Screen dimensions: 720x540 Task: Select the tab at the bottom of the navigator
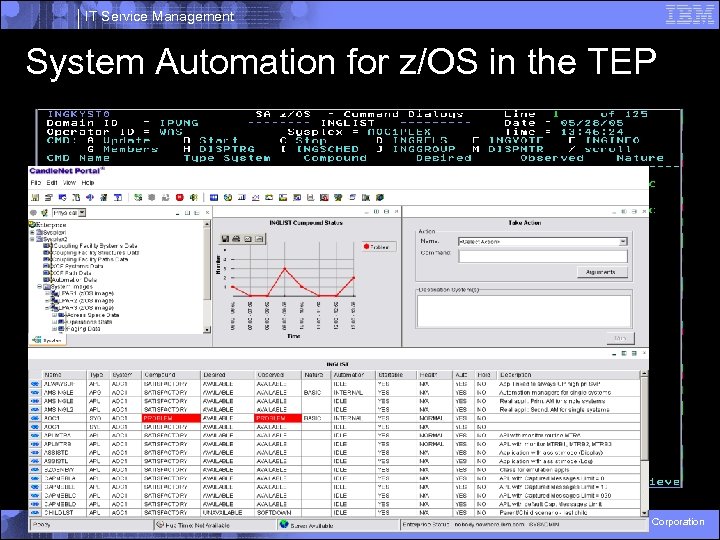tap(48, 340)
